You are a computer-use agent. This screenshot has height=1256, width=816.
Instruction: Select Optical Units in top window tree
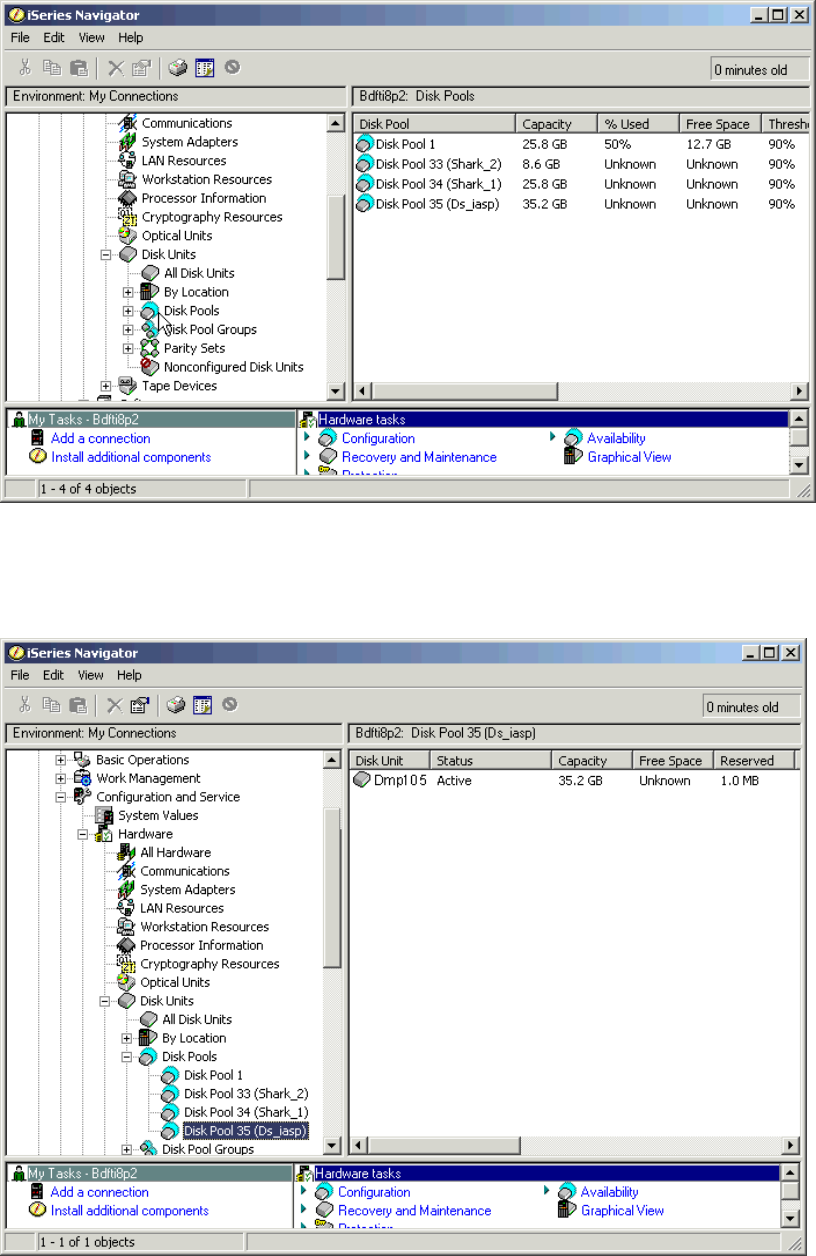tap(176, 236)
